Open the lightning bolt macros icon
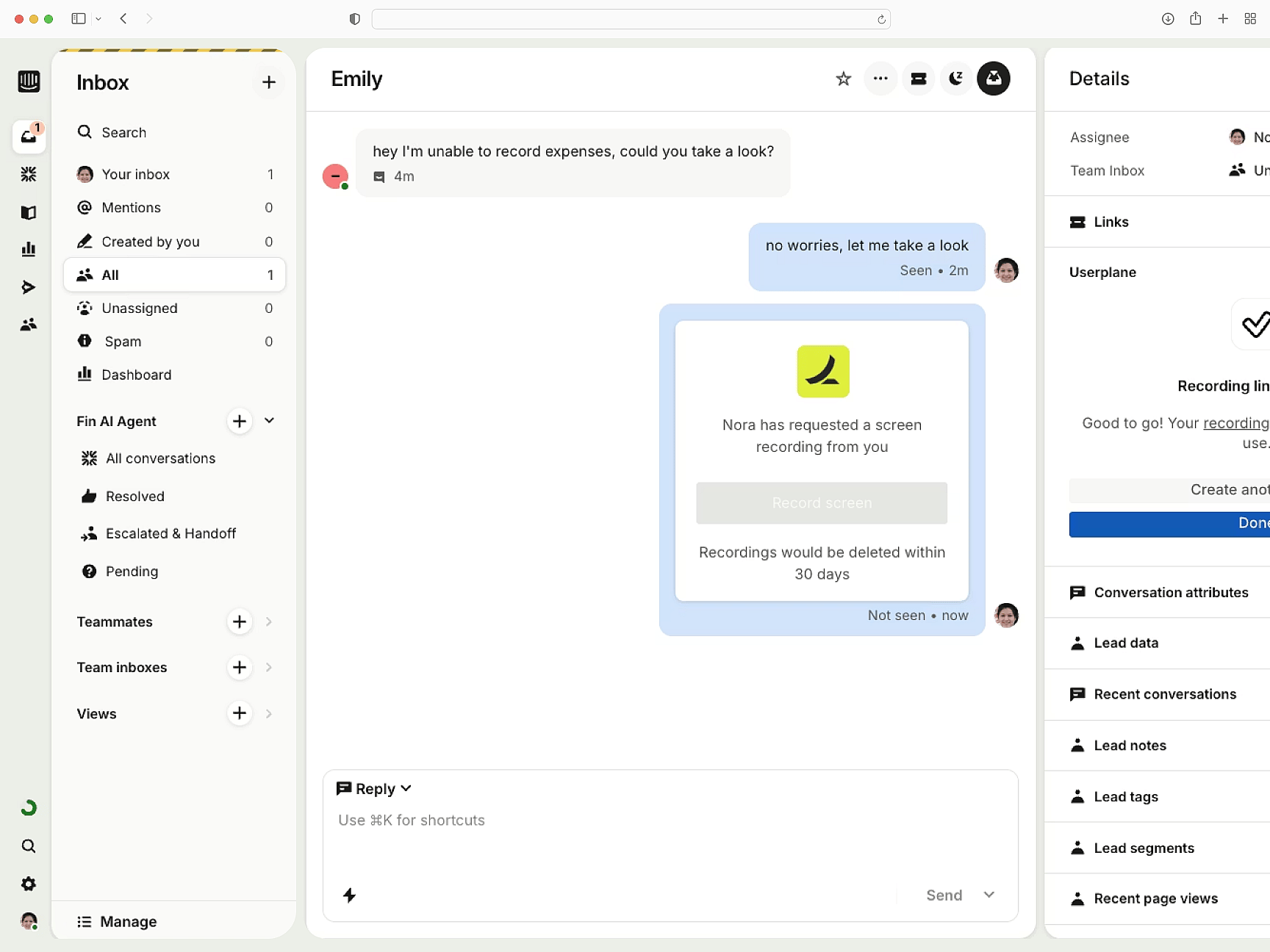1270x952 pixels. (x=350, y=895)
